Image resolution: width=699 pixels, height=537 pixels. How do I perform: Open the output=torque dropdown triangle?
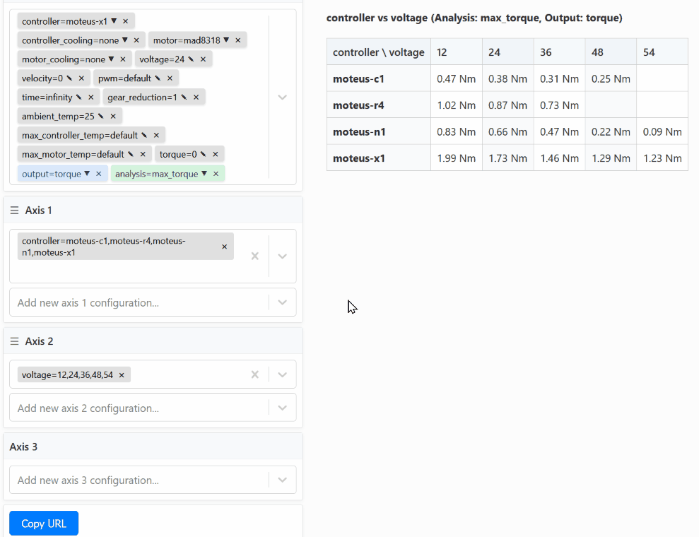coord(86,173)
